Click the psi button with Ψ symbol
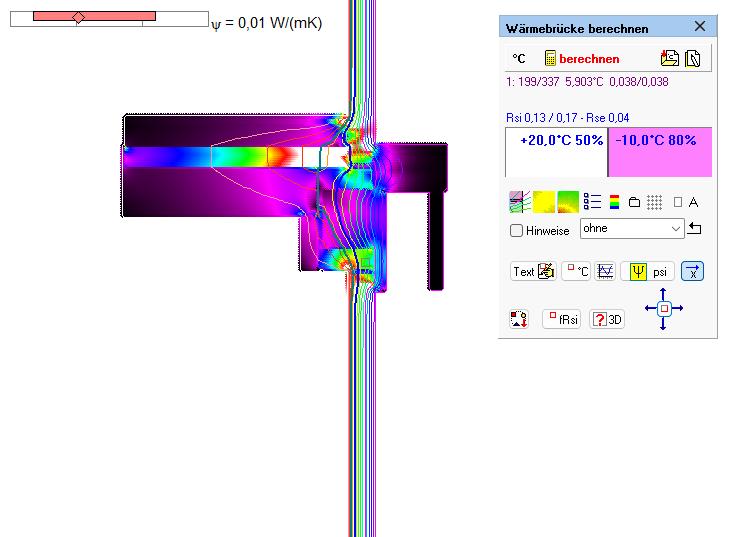The image size is (750, 537). (648, 272)
